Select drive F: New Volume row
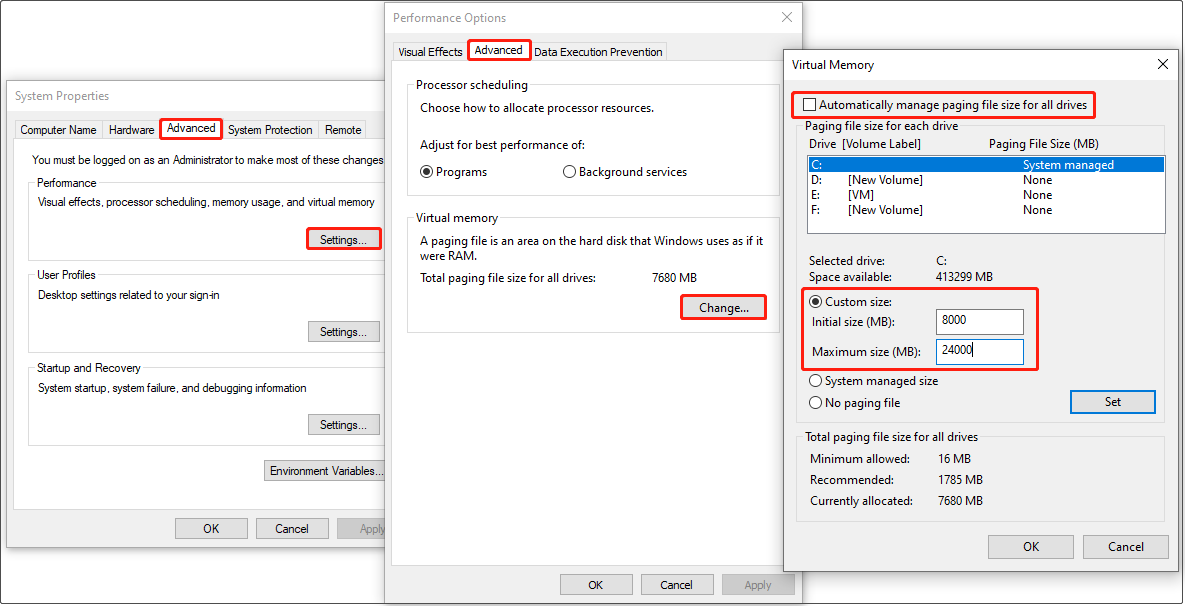Image resolution: width=1185 pixels, height=606 pixels. point(986,210)
